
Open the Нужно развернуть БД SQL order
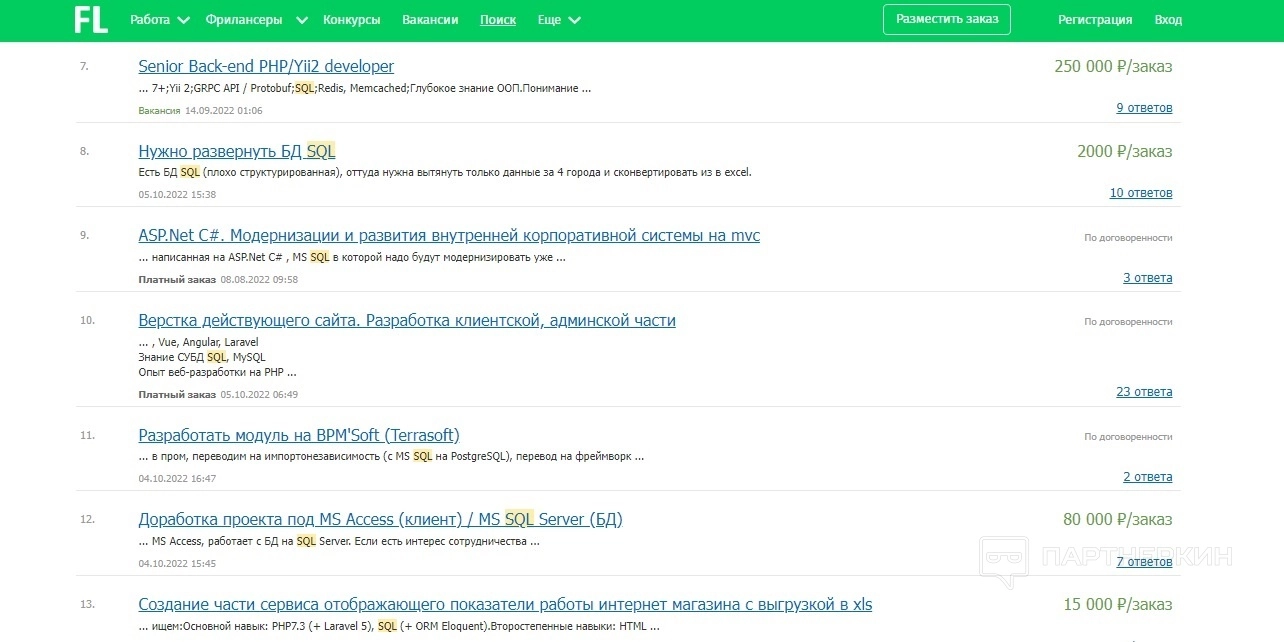237,152
